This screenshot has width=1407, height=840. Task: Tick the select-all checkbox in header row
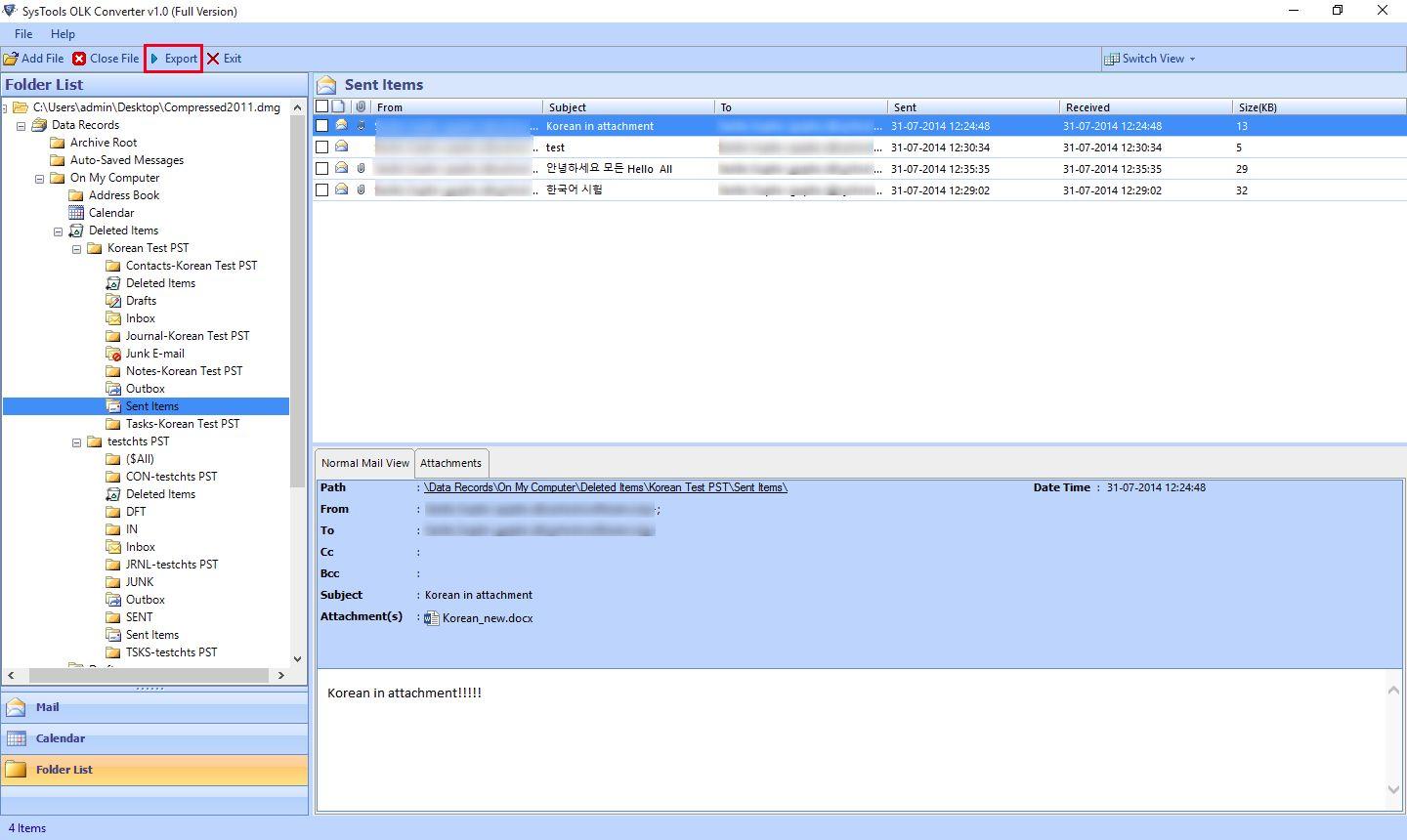[x=321, y=106]
